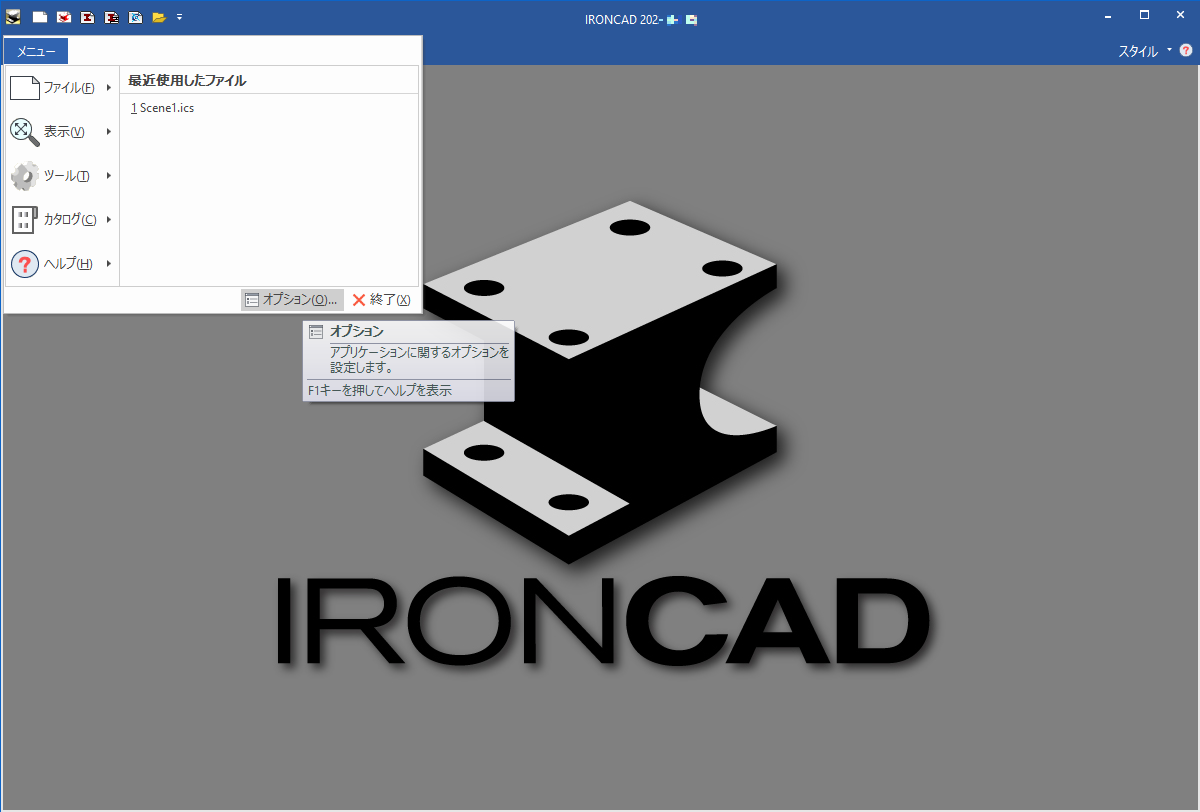This screenshot has height=812, width=1200.
Task: Expand the quick access toolbar customize arrow
Action: pos(179,17)
